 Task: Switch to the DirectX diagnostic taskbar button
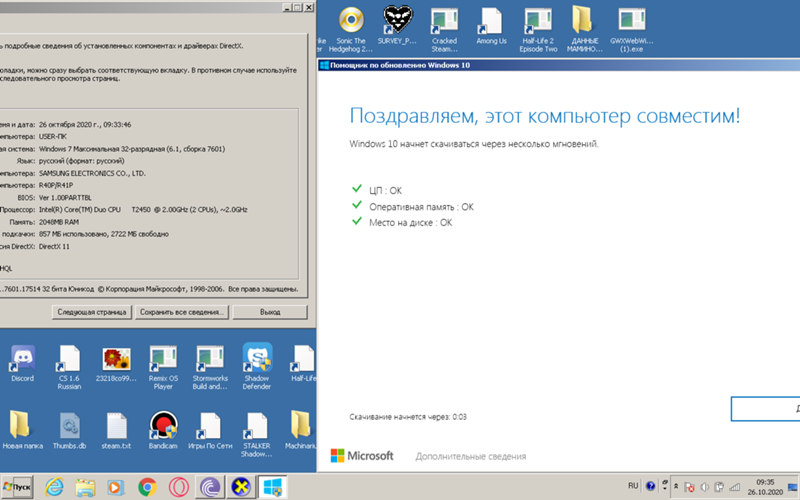pyautogui.click(x=241, y=487)
